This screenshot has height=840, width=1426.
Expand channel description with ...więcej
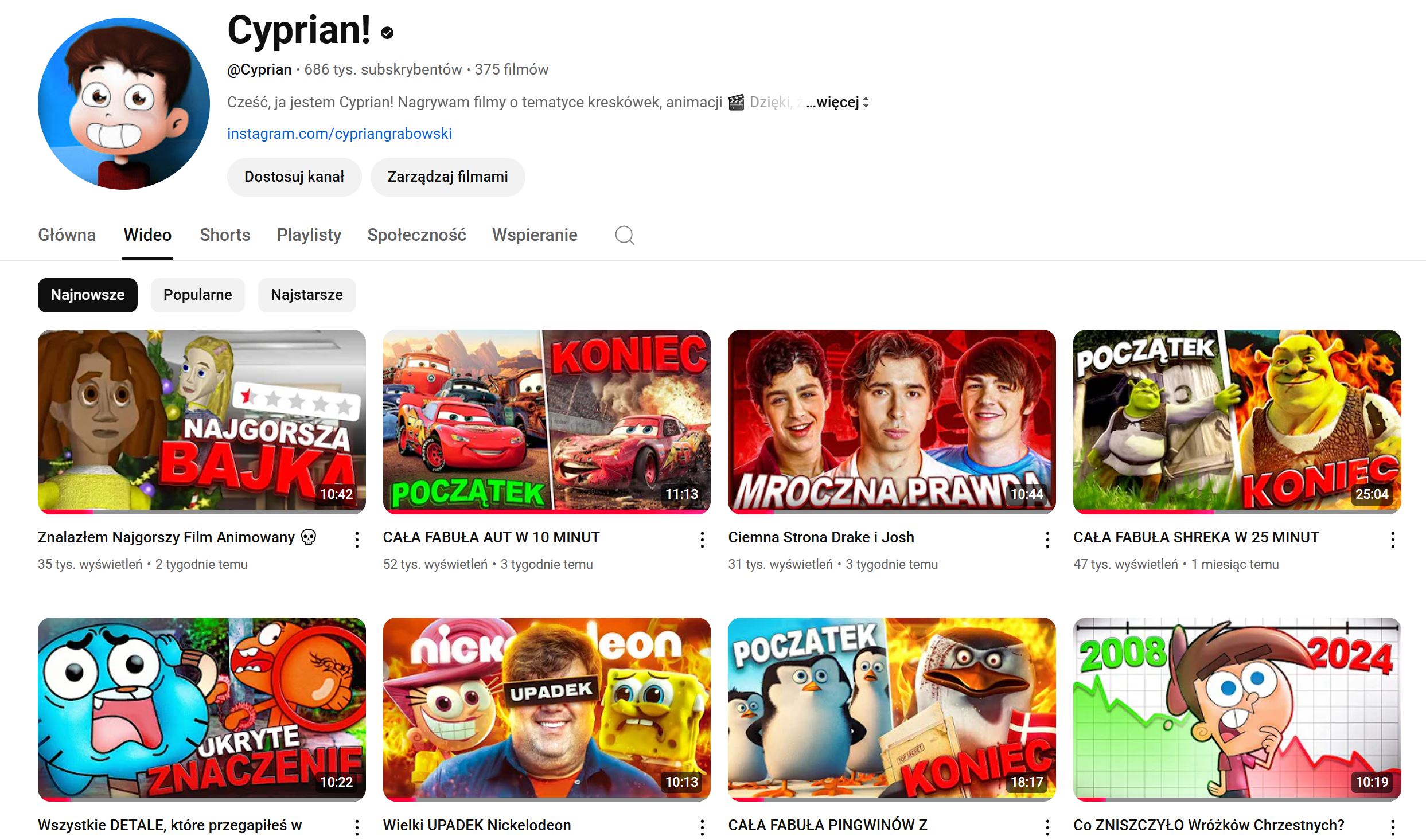coord(837,103)
